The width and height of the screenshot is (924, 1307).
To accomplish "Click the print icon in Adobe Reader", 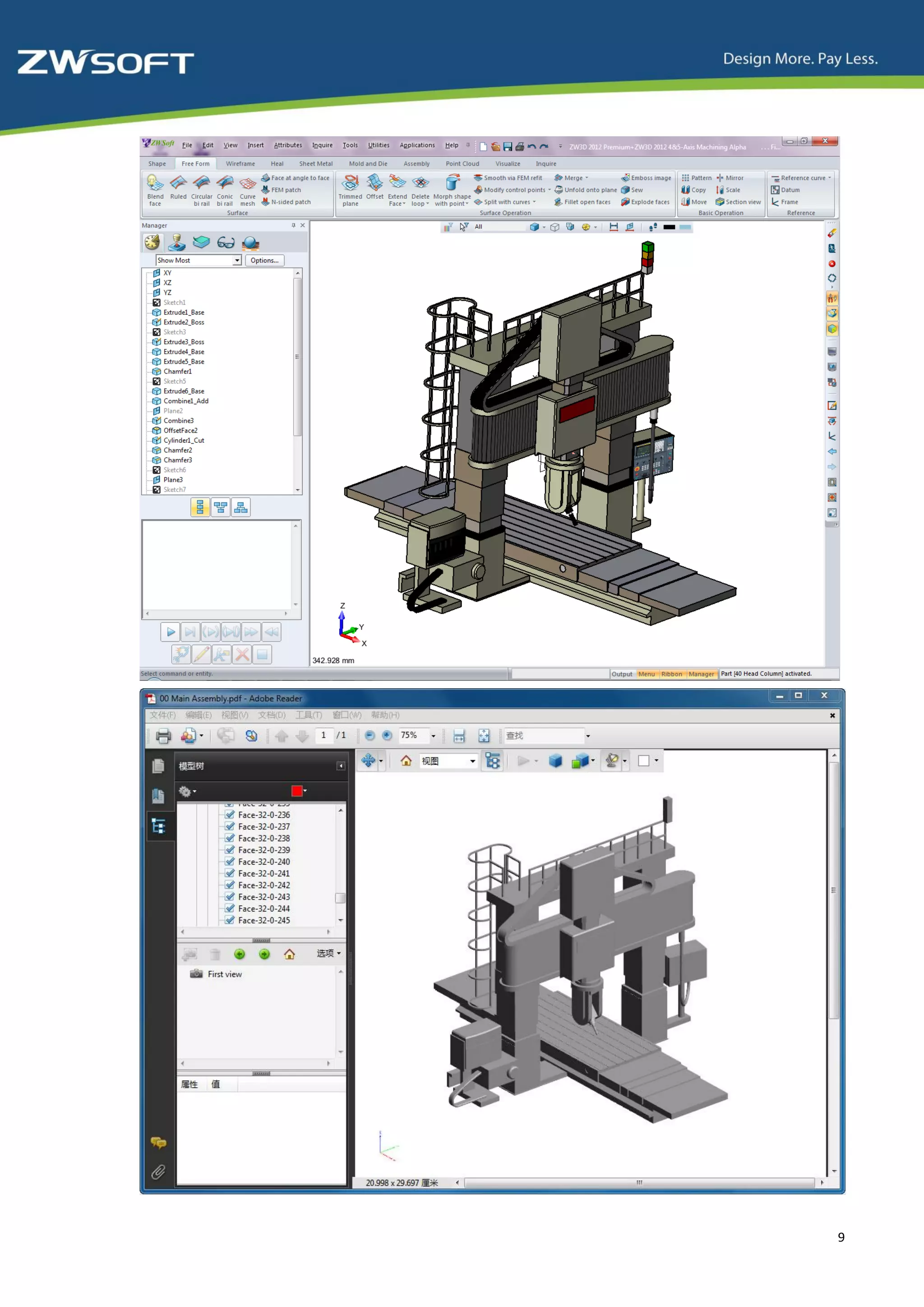I will 163,736.
